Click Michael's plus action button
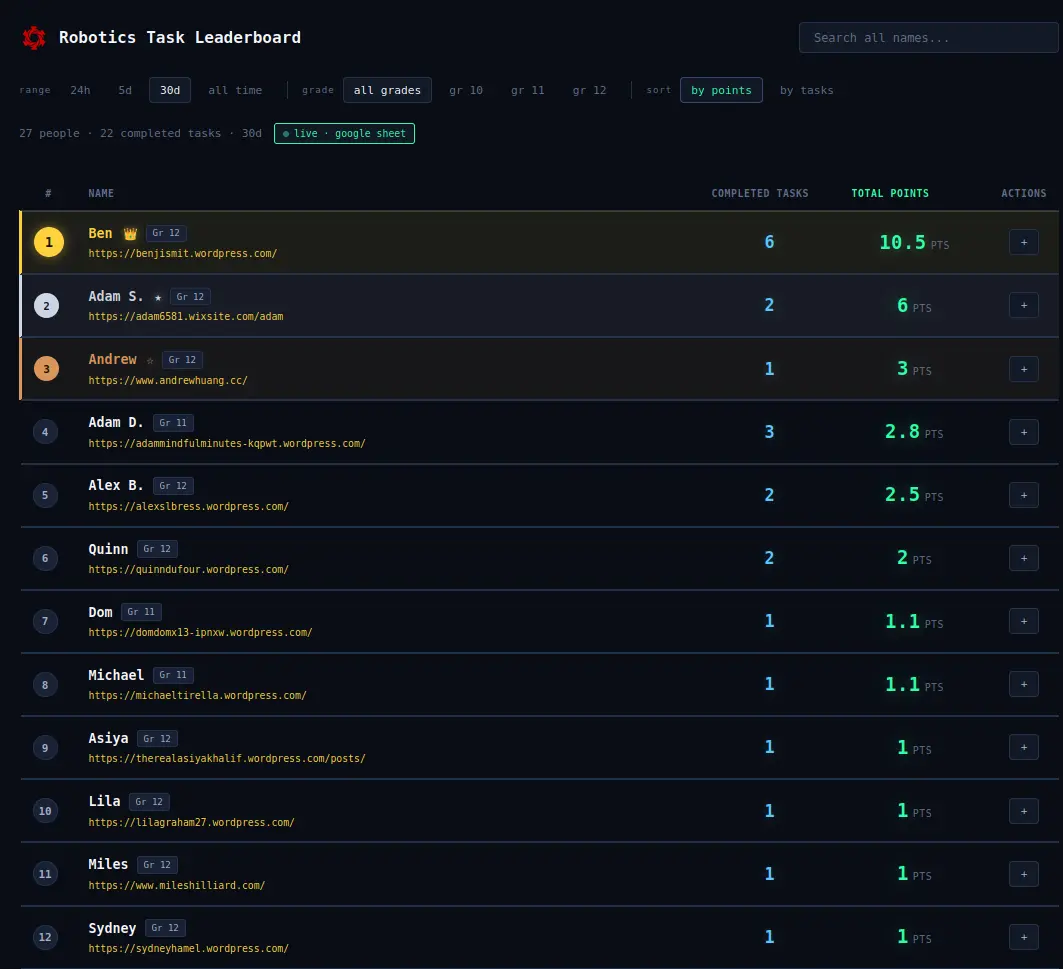1063x969 pixels. pyautogui.click(x=1024, y=684)
